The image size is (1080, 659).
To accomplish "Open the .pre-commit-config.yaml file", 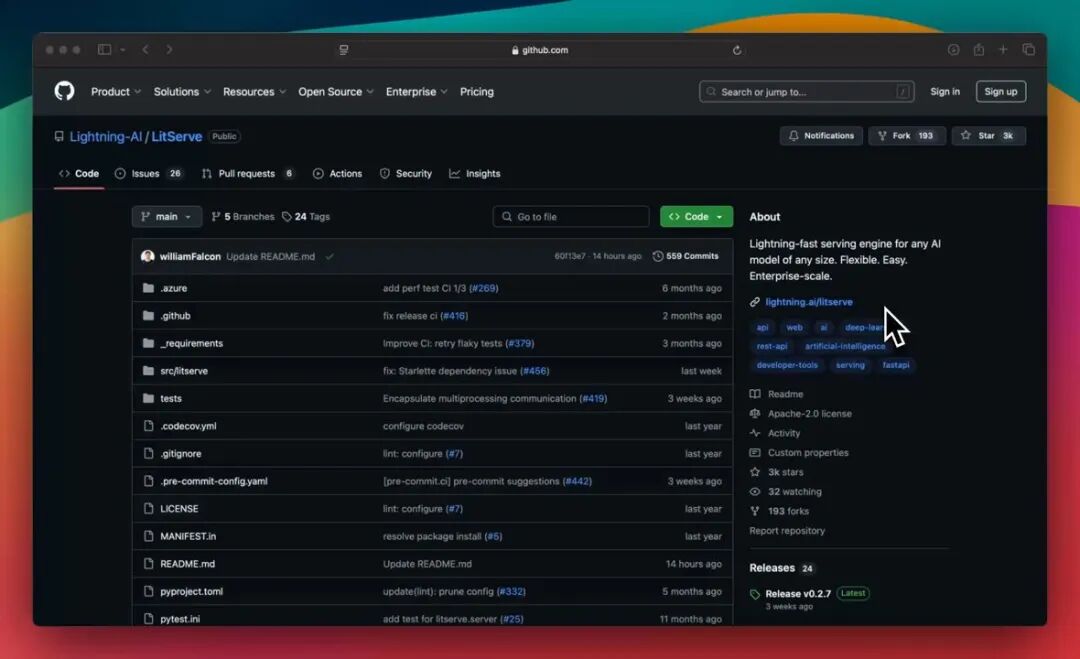I will click(x=214, y=481).
